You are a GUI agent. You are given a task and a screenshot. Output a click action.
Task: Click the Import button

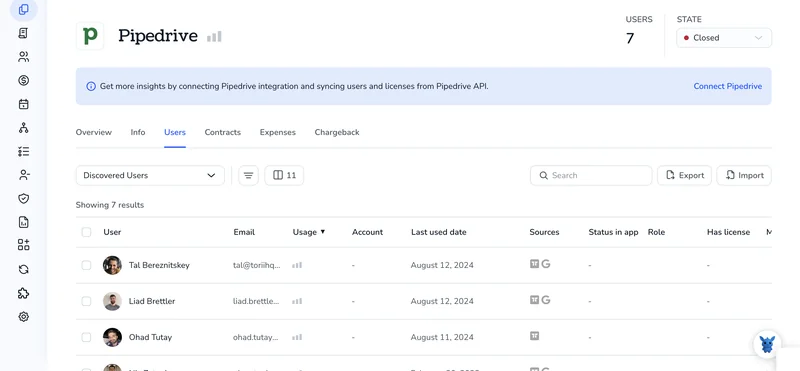coord(744,175)
